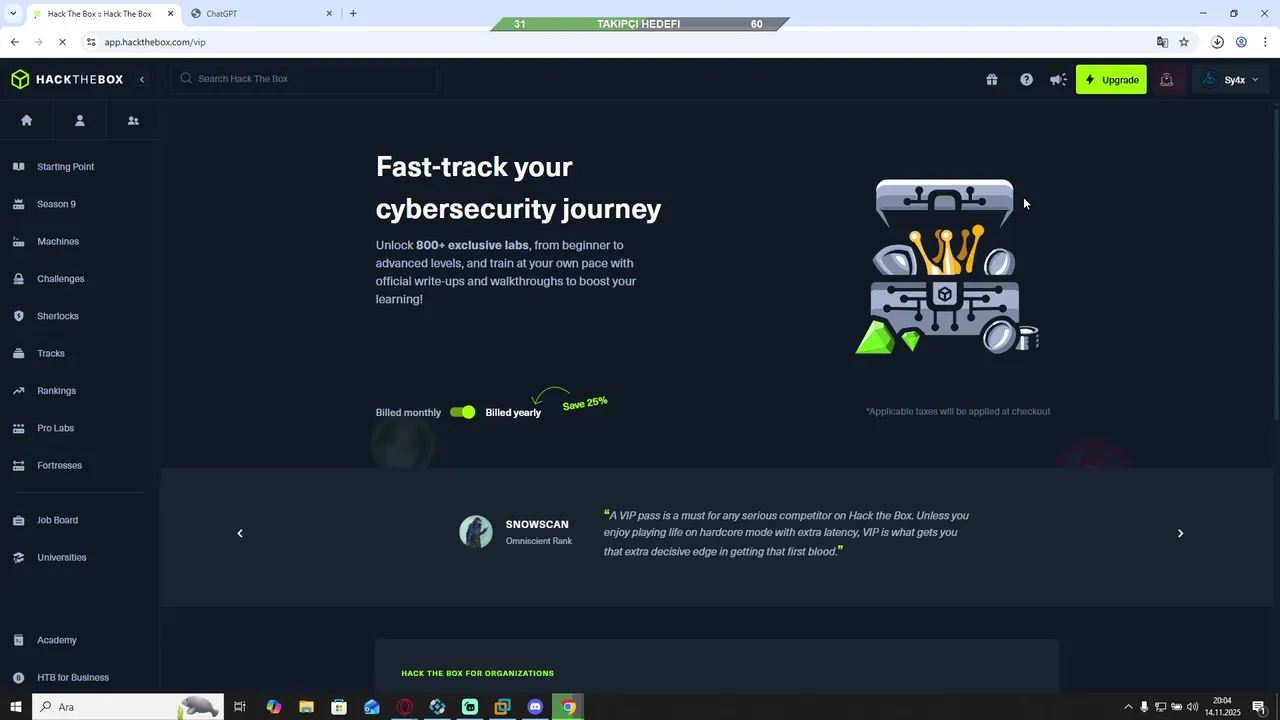Viewport: 1280px width, 720px height.
Task: Collapse the sidebar with the chevron arrow
Action: point(142,79)
